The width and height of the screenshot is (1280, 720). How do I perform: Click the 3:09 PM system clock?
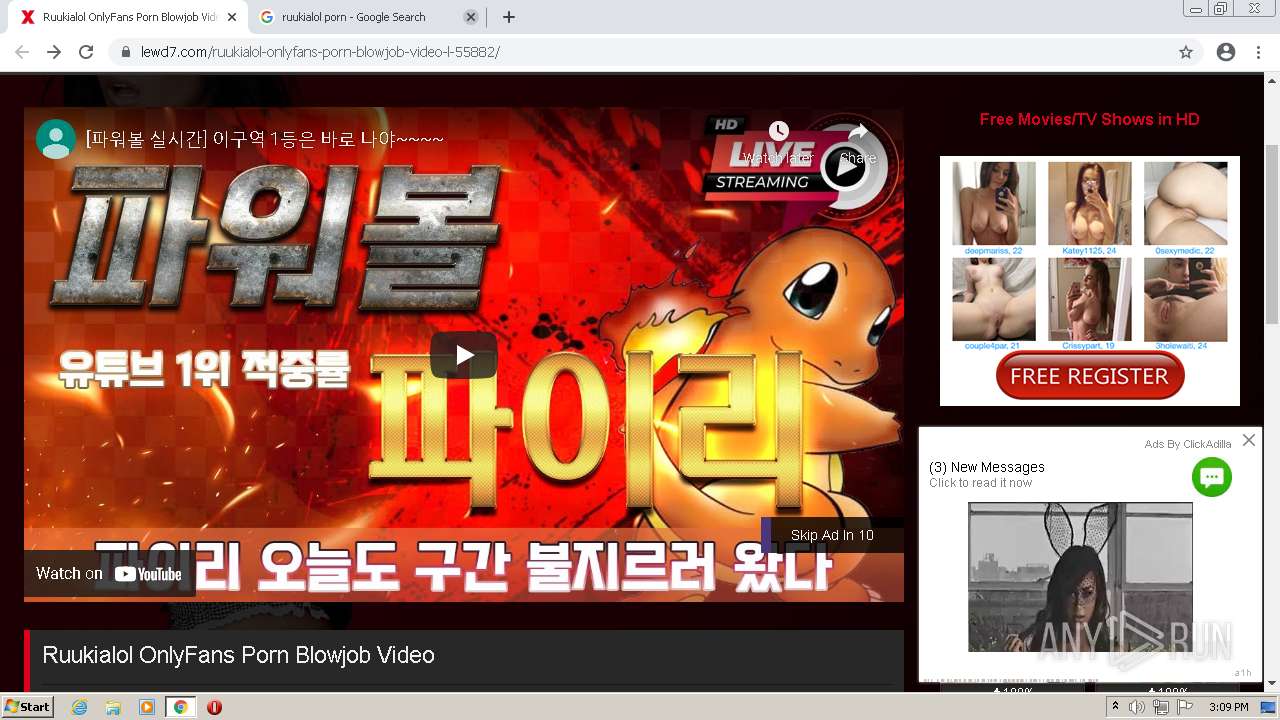click(1228, 707)
